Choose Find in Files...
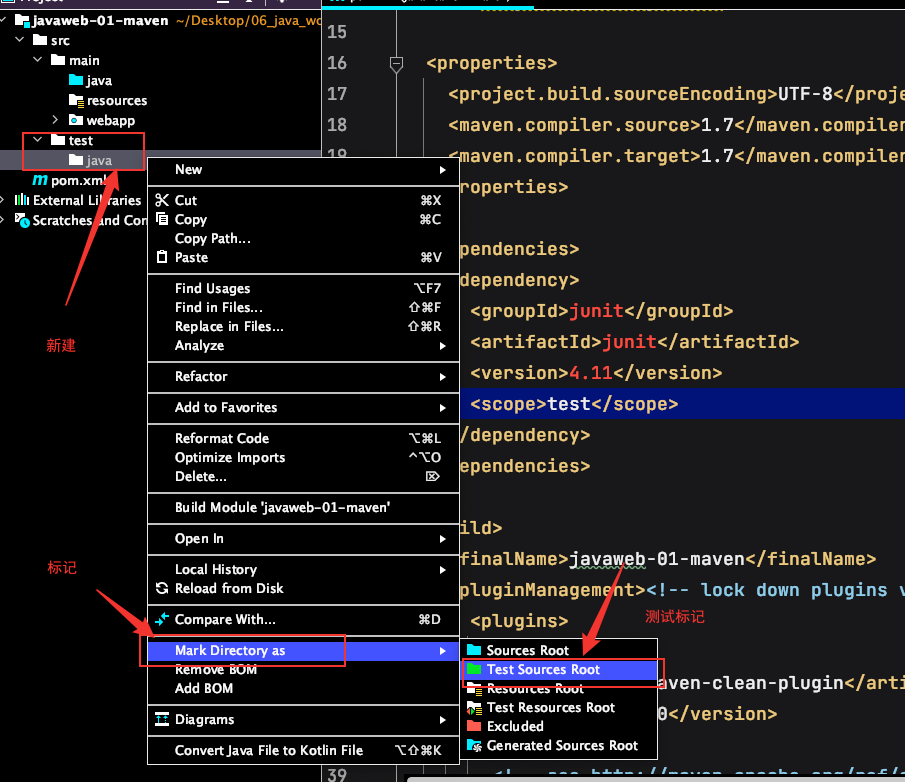Screen dimensions: 905x782 [303, 307]
